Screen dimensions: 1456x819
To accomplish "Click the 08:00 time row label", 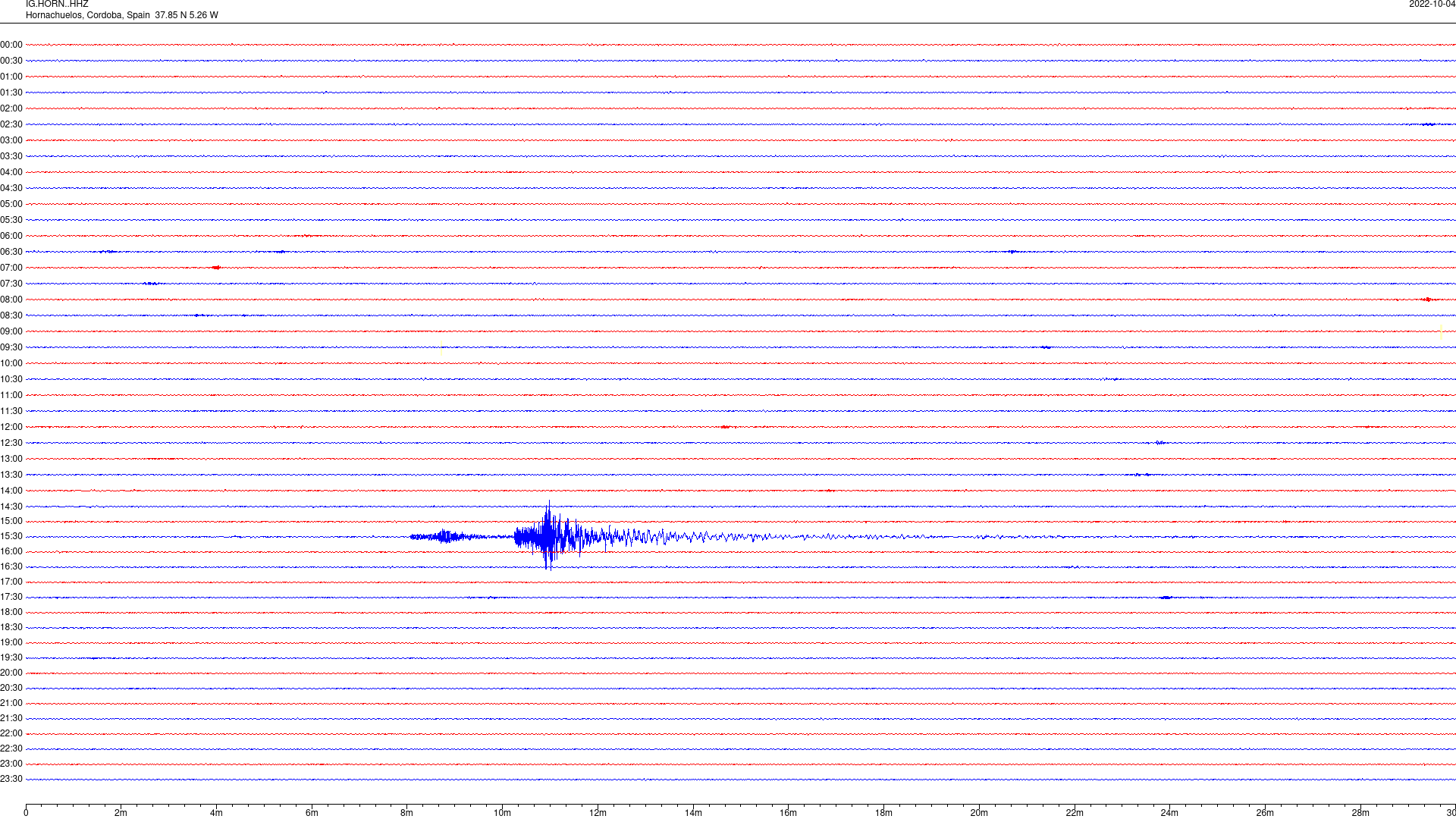I will [x=11, y=300].
